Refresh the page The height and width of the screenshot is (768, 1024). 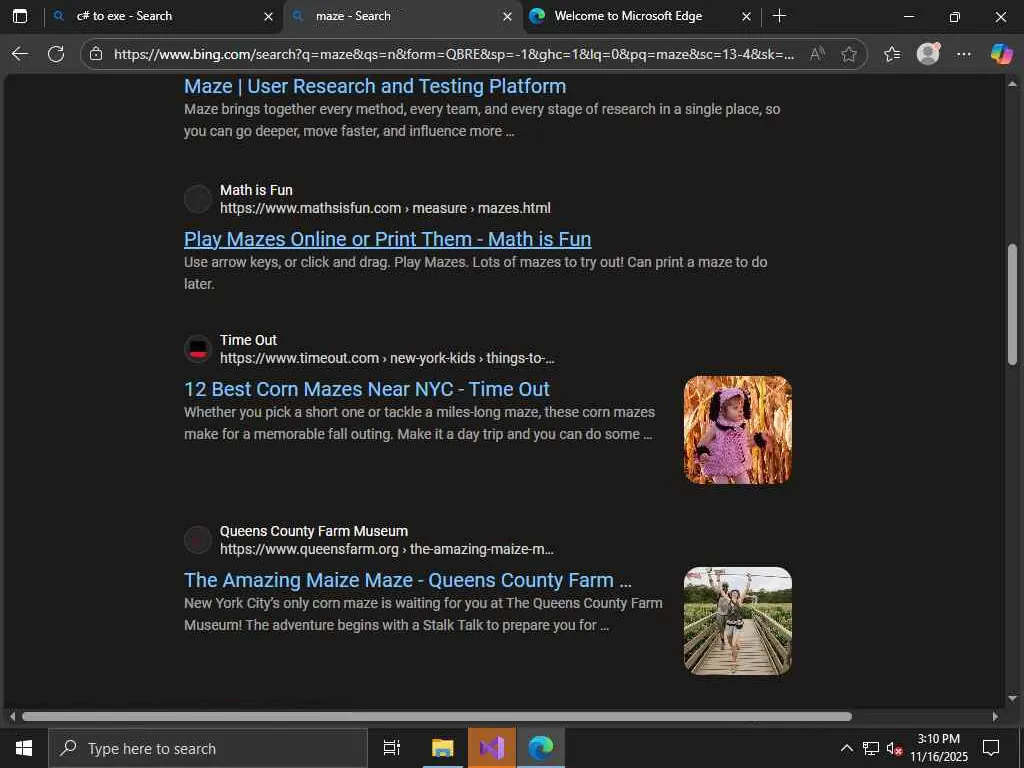[56, 54]
